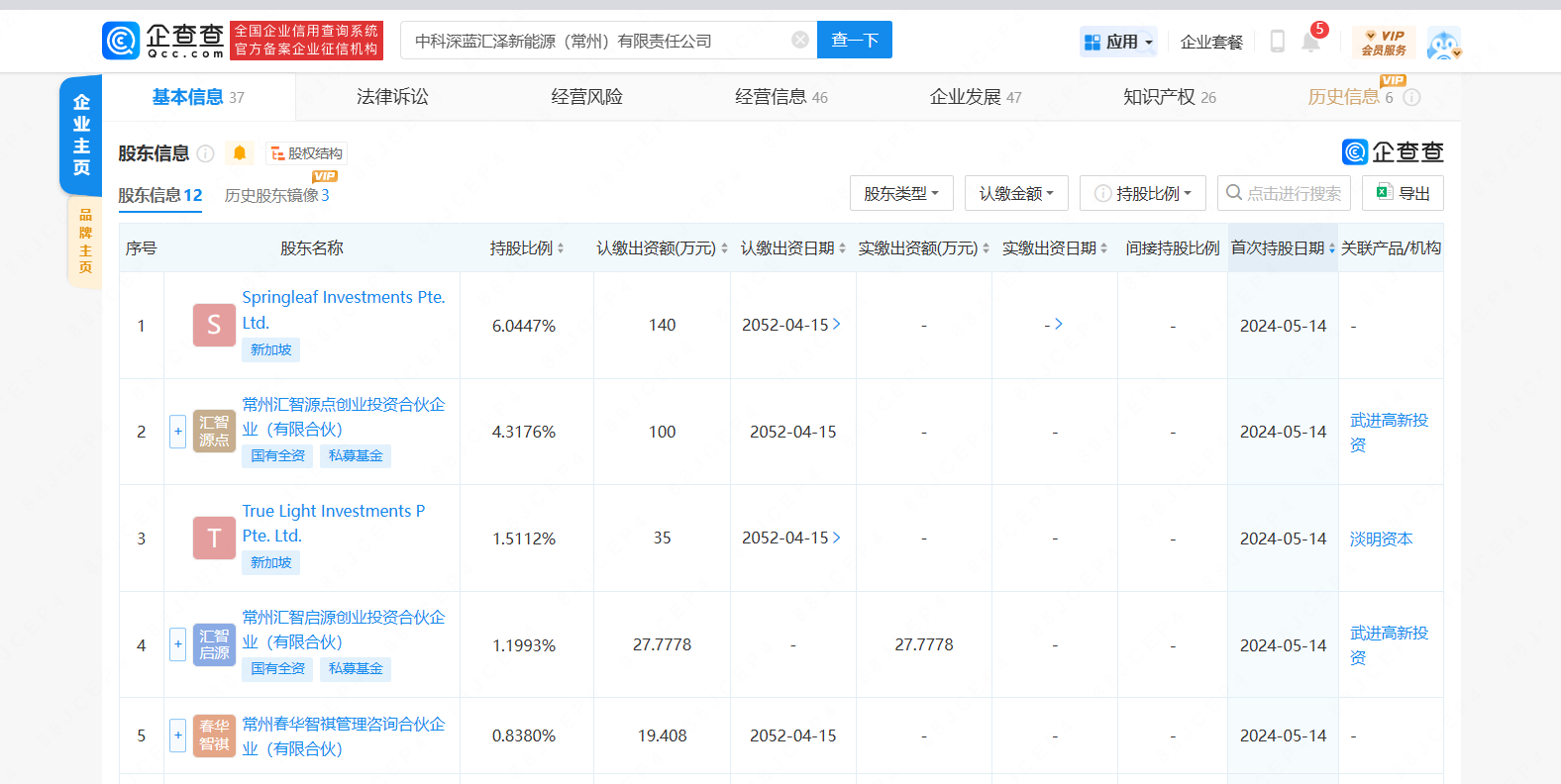Viewport: 1561px width, 784px height.
Task: Click the 27.7778 实缴出资额 cell
Action: coord(924,644)
